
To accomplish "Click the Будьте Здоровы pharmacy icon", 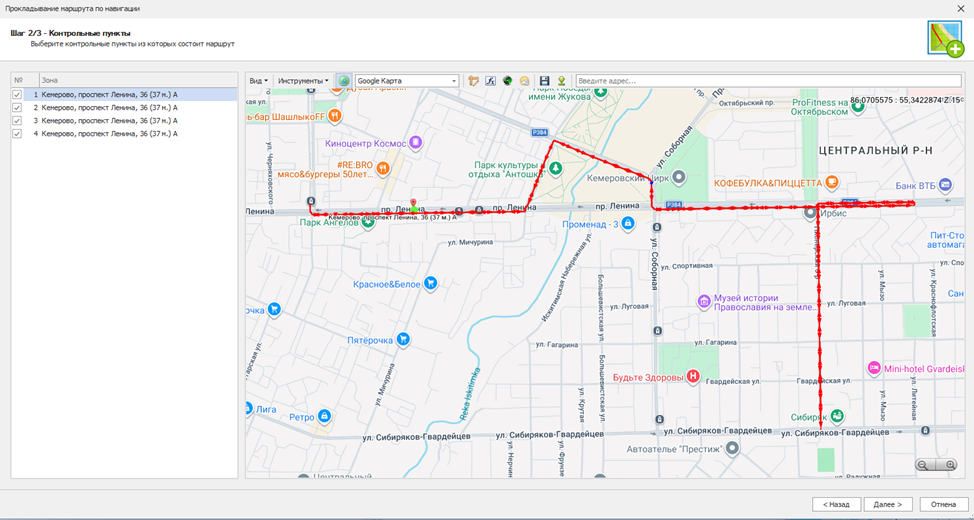I will click(693, 376).
